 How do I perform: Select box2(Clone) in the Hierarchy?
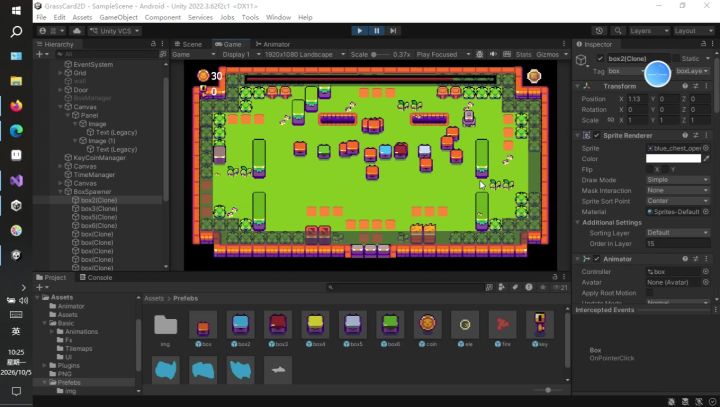tap(99, 200)
